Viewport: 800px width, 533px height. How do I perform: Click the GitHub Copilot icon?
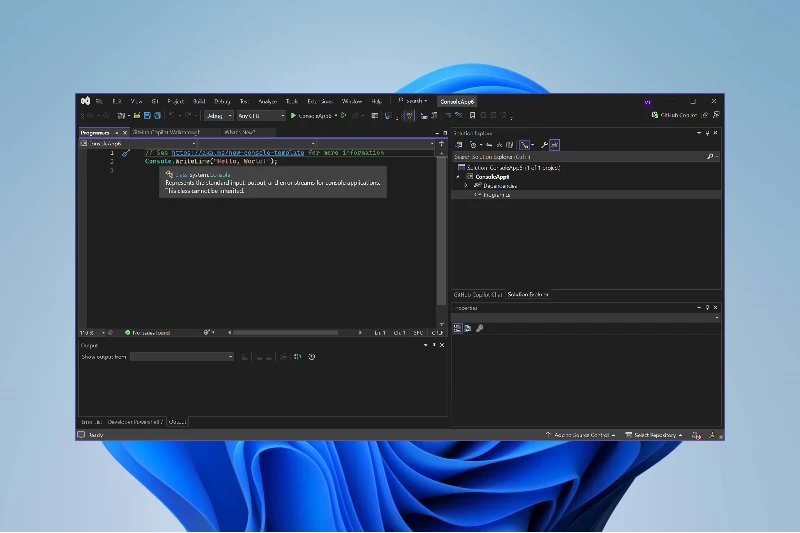(655, 115)
